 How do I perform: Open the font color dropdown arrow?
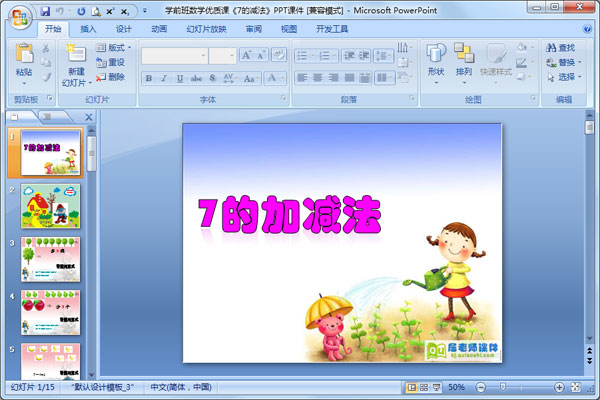[283, 78]
